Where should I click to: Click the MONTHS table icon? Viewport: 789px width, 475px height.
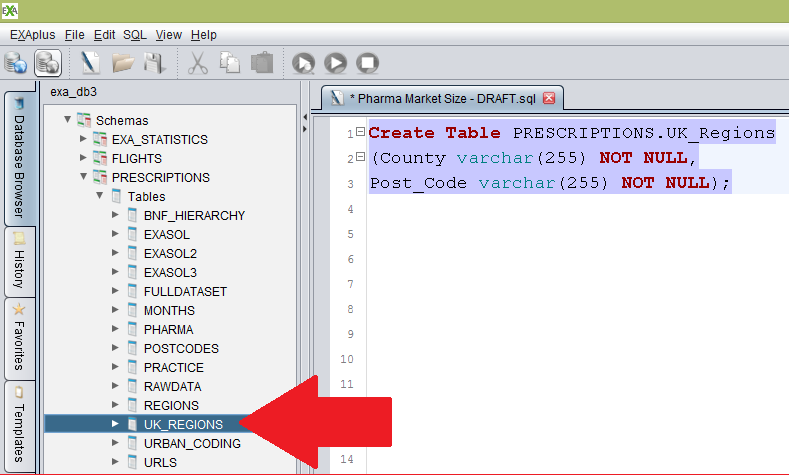(x=132, y=310)
